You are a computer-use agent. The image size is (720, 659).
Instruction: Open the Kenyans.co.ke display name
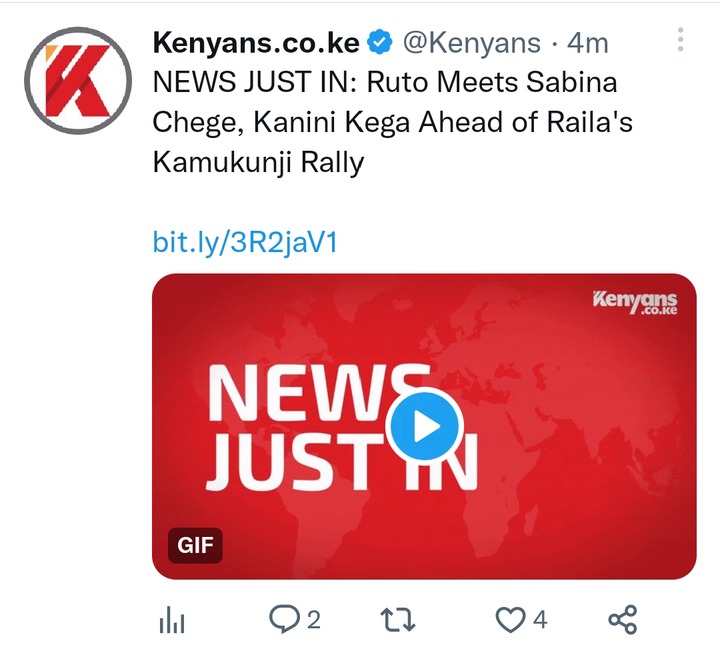pos(256,43)
